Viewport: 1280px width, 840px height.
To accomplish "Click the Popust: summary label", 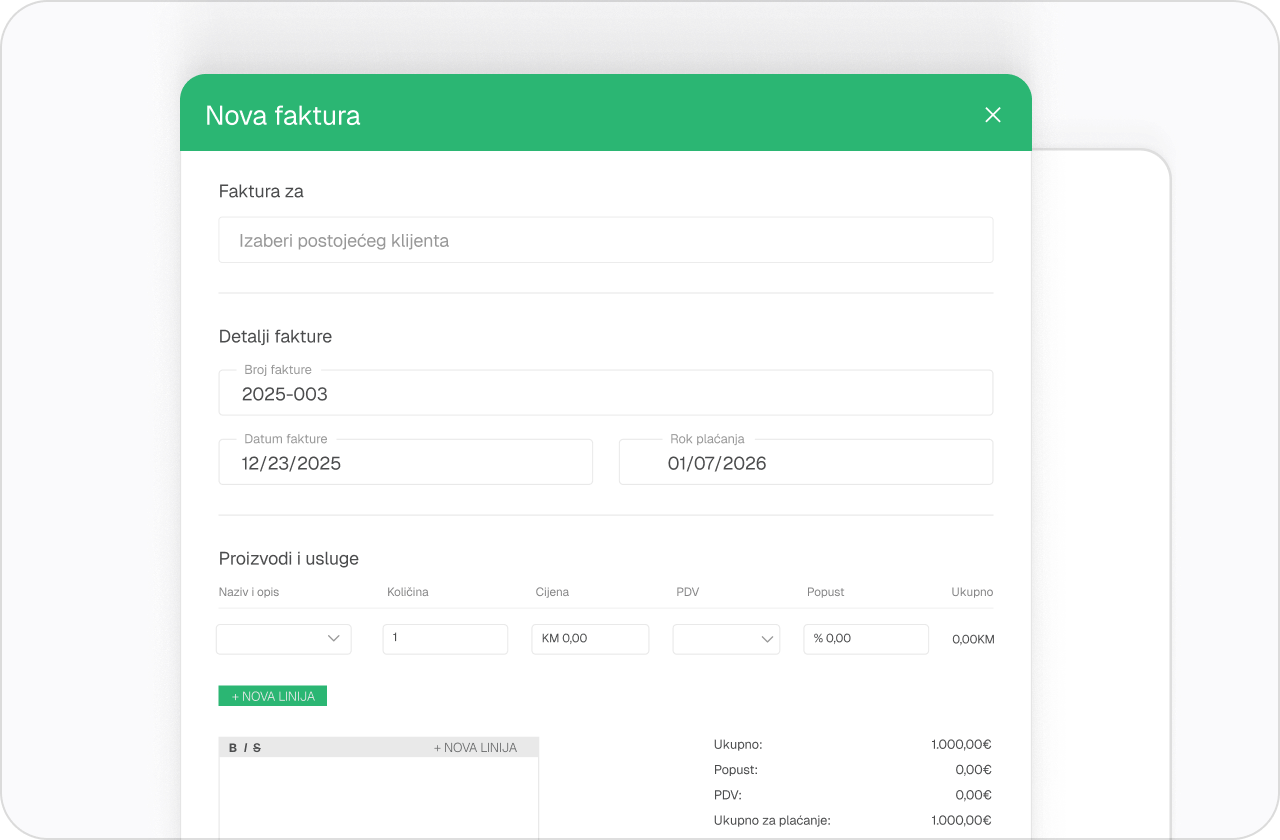I will 736,770.
